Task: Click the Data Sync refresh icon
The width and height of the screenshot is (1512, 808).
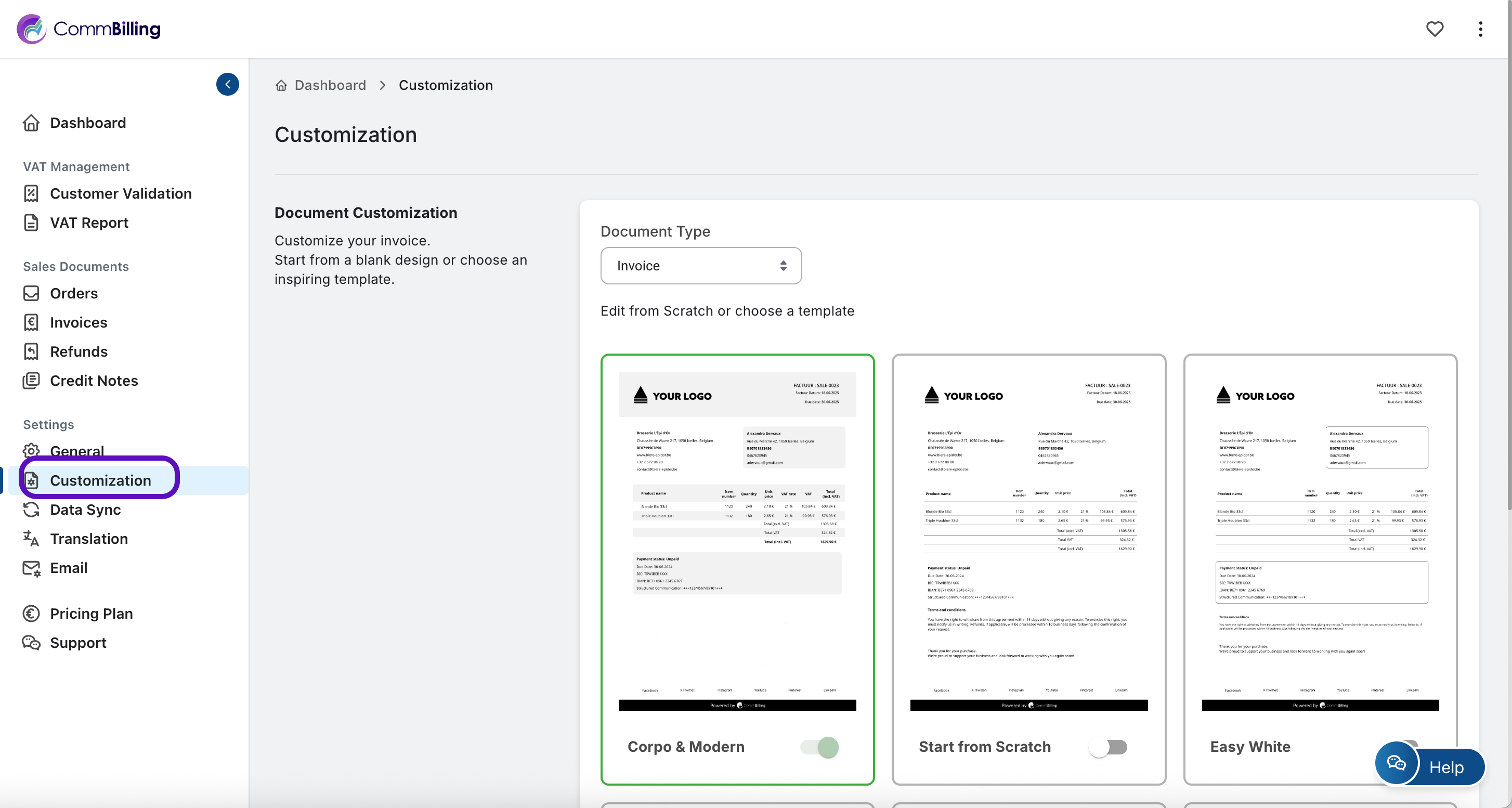Action: point(31,510)
